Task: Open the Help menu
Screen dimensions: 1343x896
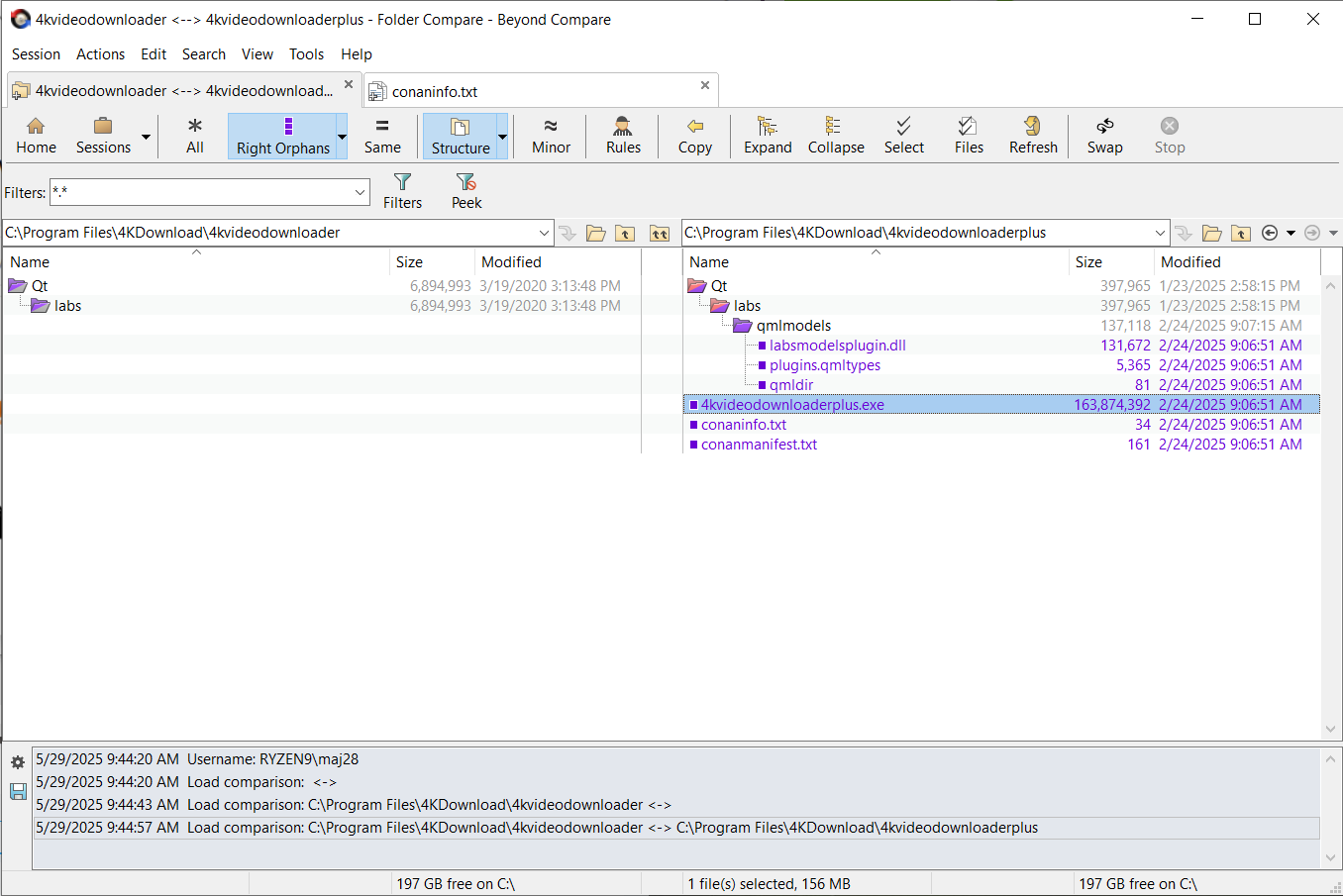Action: click(x=357, y=54)
